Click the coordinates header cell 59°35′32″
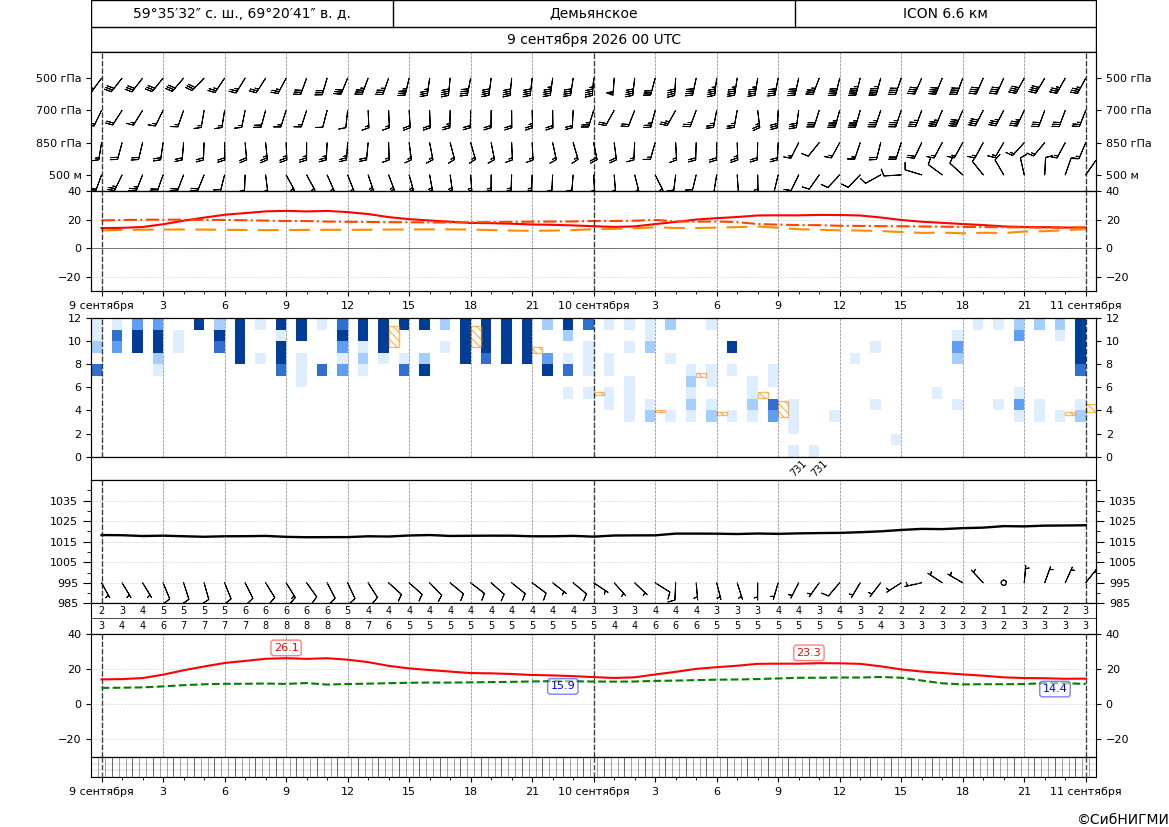 242,13
